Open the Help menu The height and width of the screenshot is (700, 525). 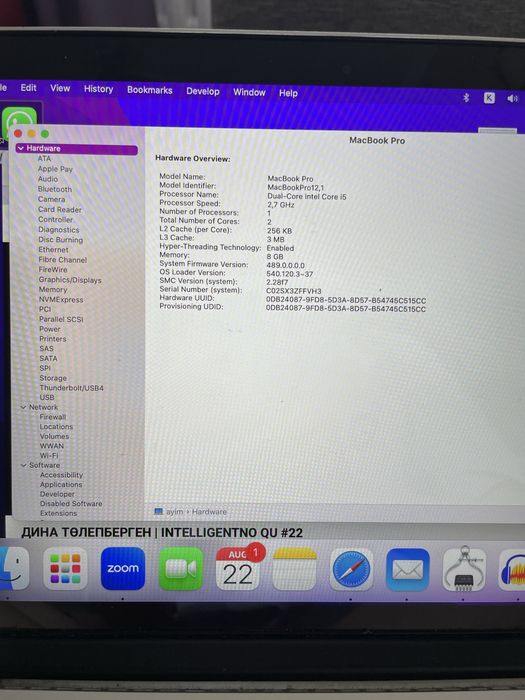tap(288, 93)
